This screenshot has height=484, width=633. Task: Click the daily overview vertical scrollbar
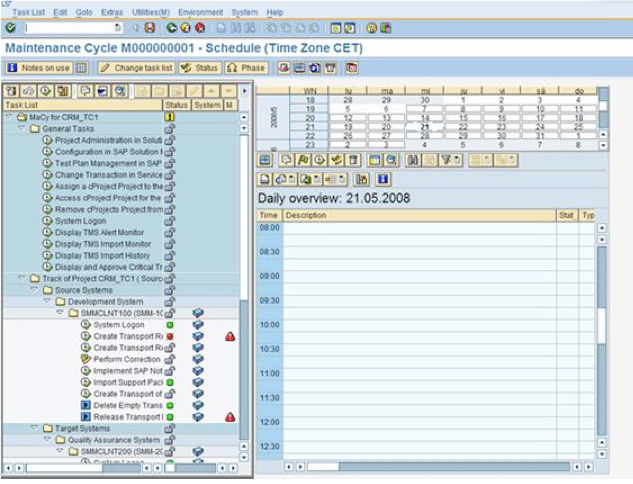pyautogui.click(x=602, y=341)
